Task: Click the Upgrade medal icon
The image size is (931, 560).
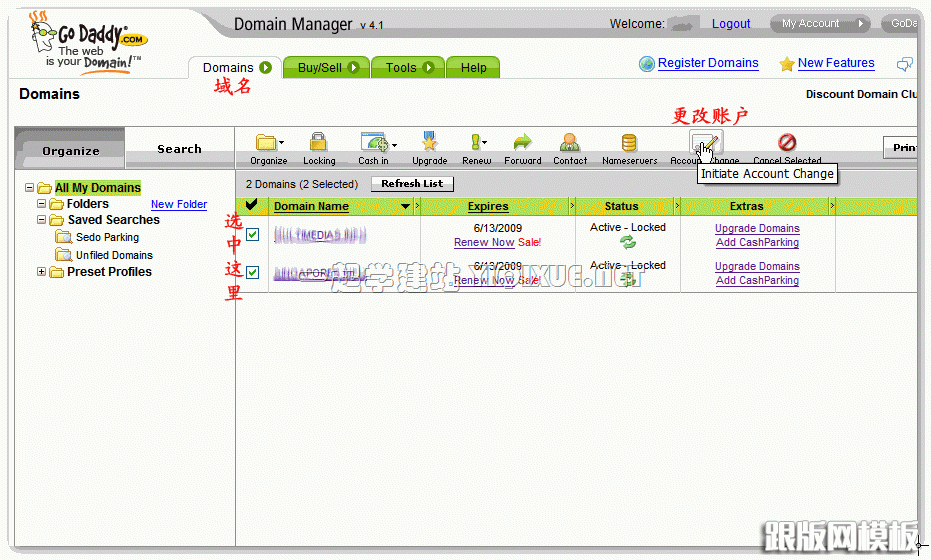Action: (429, 142)
